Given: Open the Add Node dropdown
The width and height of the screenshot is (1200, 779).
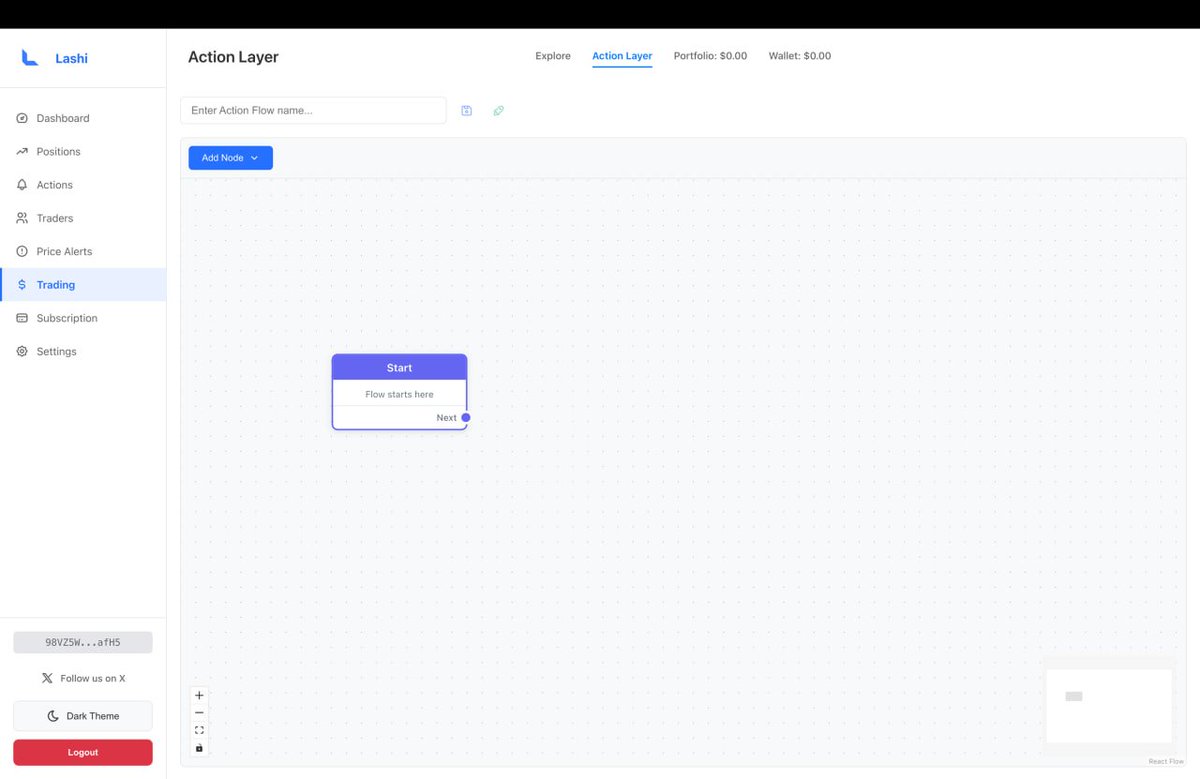Looking at the screenshot, I should tap(231, 158).
